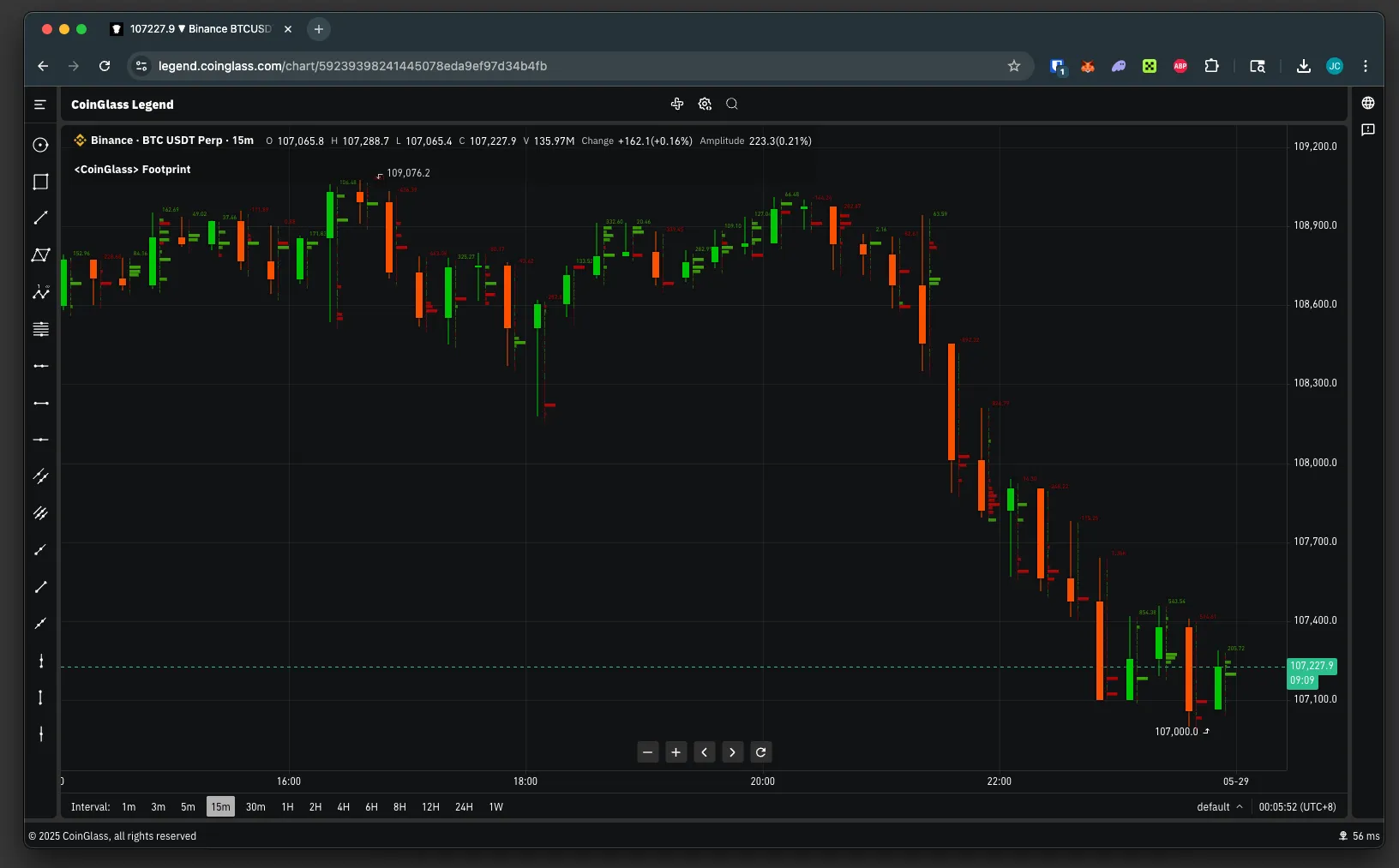The width and height of the screenshot is (1399, 868).
Task: Zoom in the chart with plus button
Action: 675,752
